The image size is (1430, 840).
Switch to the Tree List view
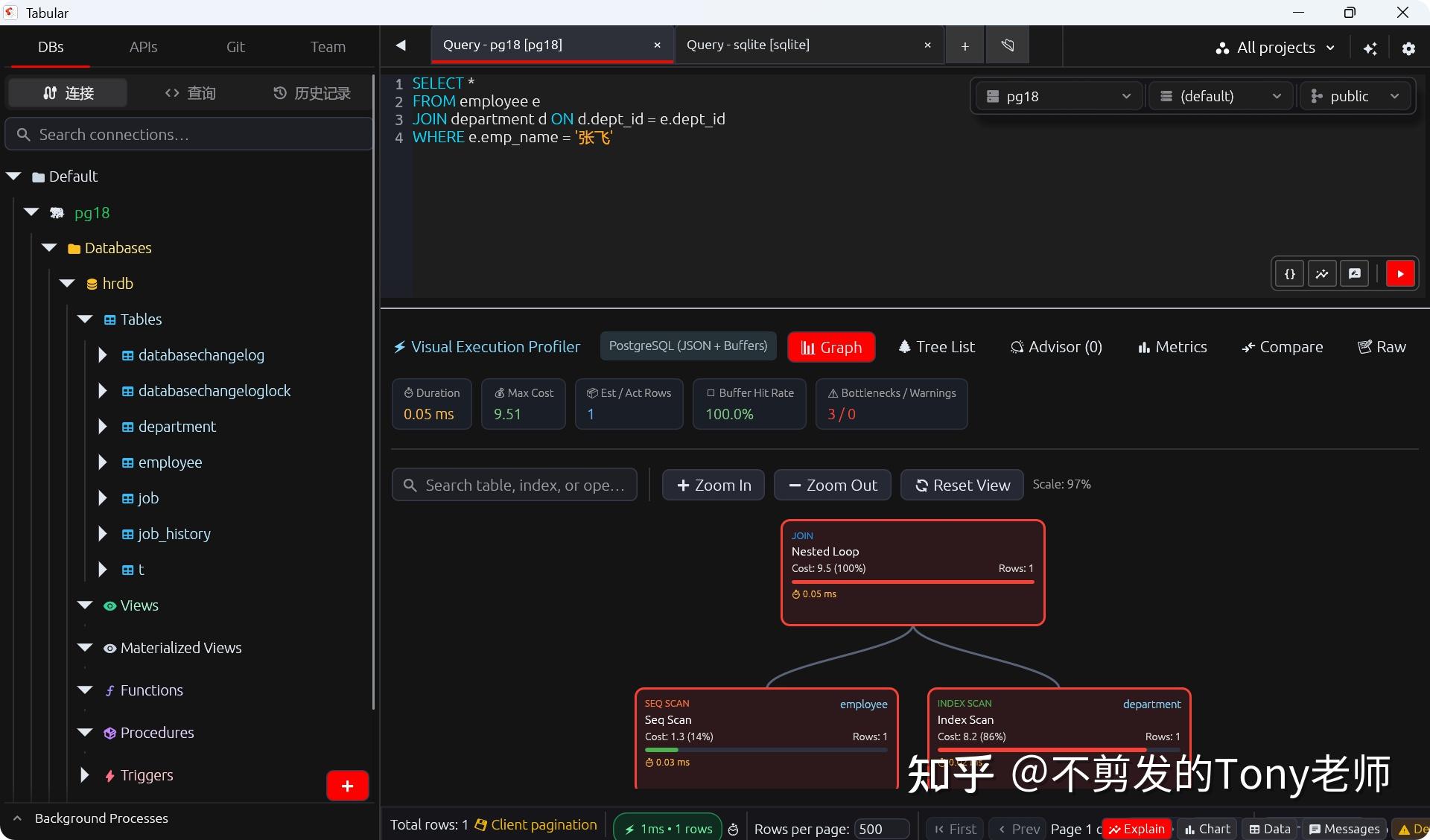click(x=936, y=347)
